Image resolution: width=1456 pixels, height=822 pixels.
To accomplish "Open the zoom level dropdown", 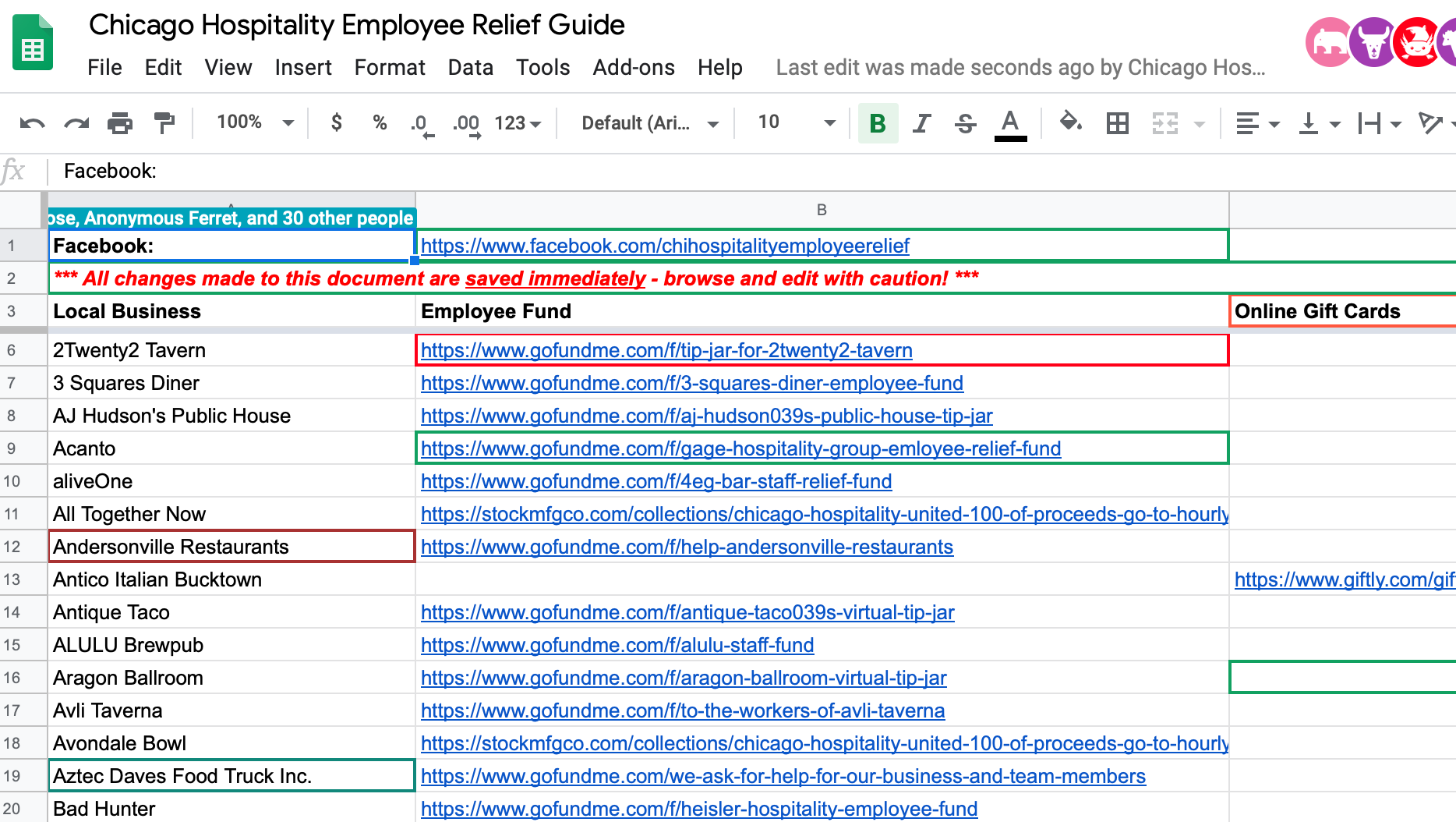I will 255,122.
